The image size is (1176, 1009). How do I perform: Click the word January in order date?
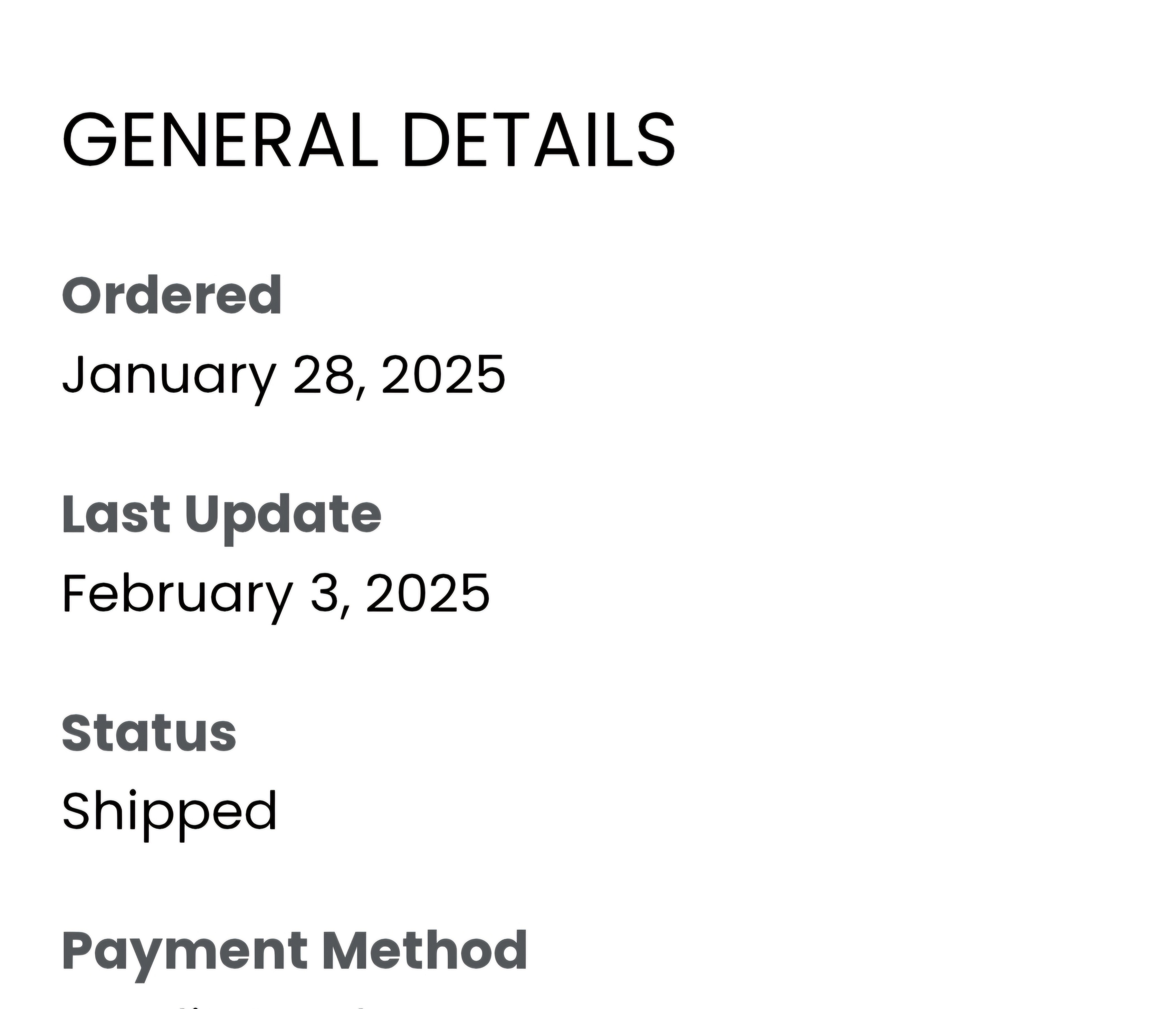(169, 377)
